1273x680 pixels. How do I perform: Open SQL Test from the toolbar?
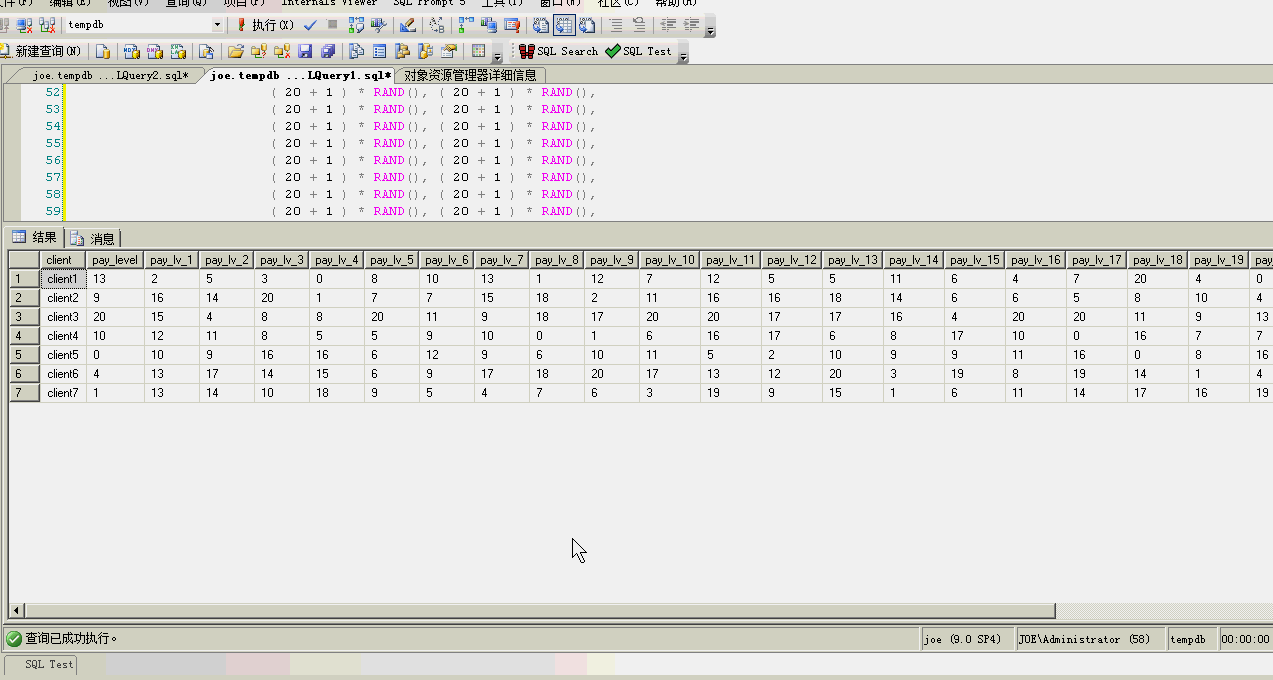coord(639,51)
